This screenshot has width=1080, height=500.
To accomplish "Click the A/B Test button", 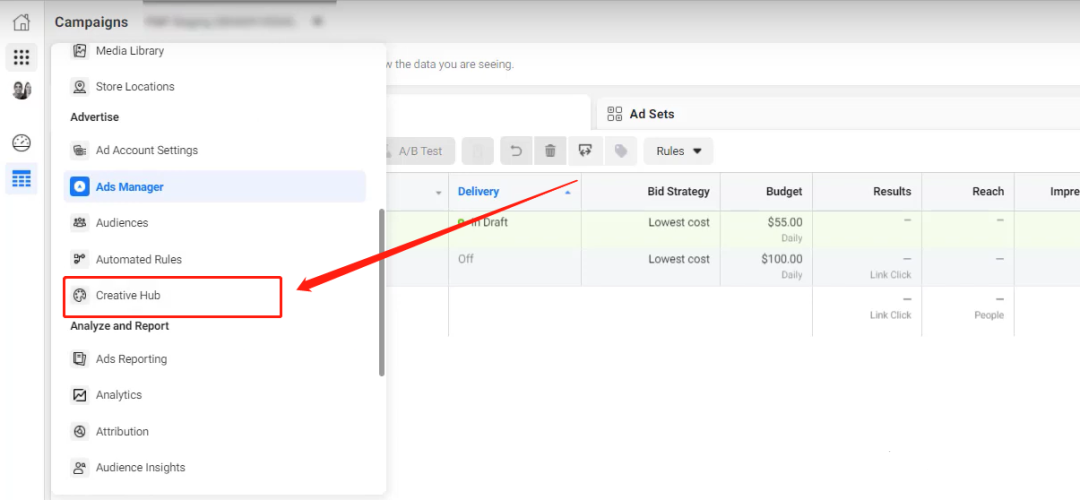I will tap(420, 151).
